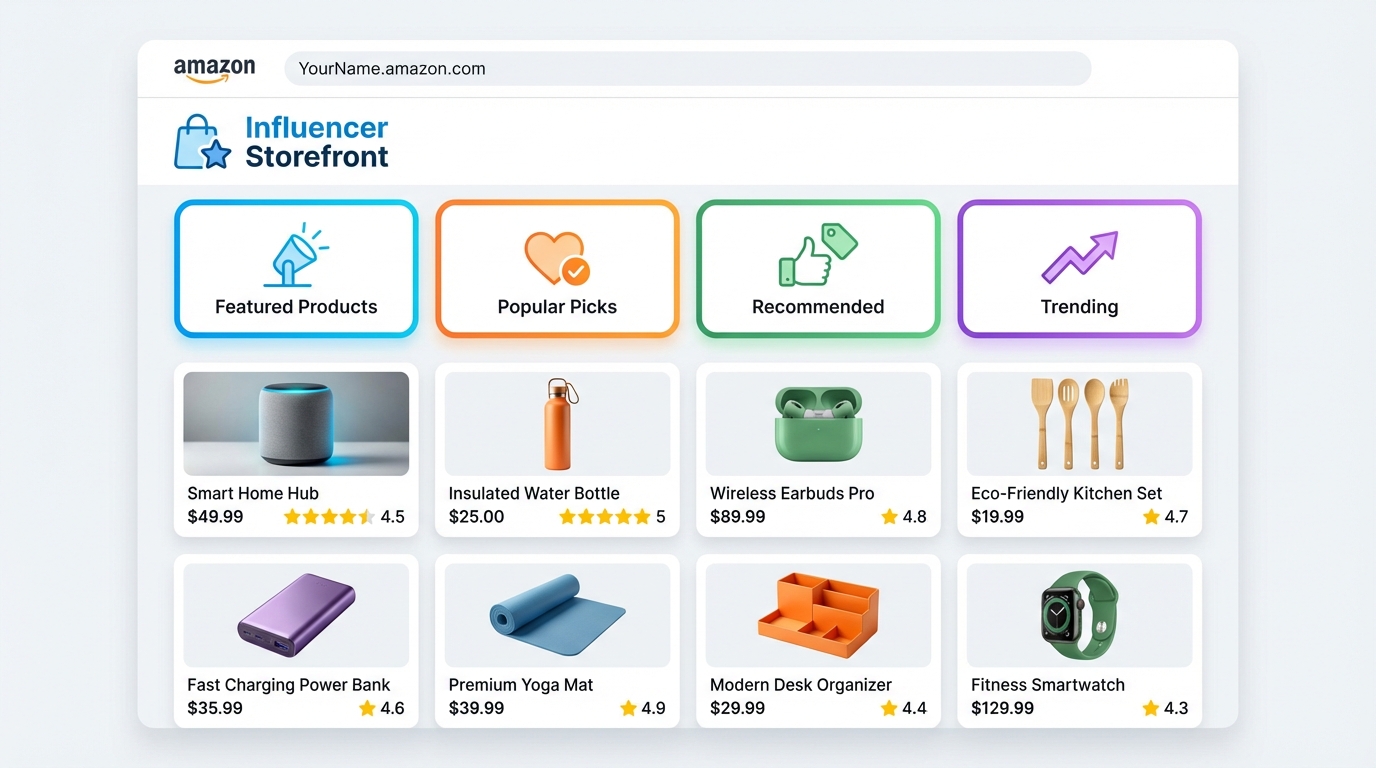The height and width of the screenshot is (768, 1376).
Task: Click the star icon beside Fitness Smartwatch rating
Action: coord(1149,708)
